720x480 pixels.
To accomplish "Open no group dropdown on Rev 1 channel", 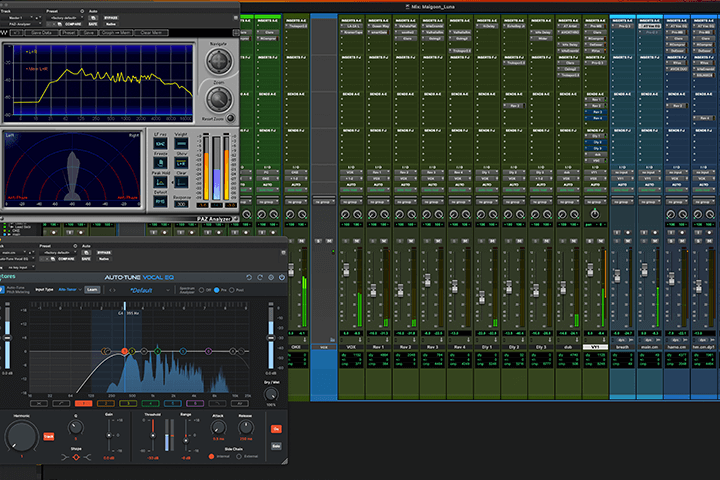I will click(378, 202).
